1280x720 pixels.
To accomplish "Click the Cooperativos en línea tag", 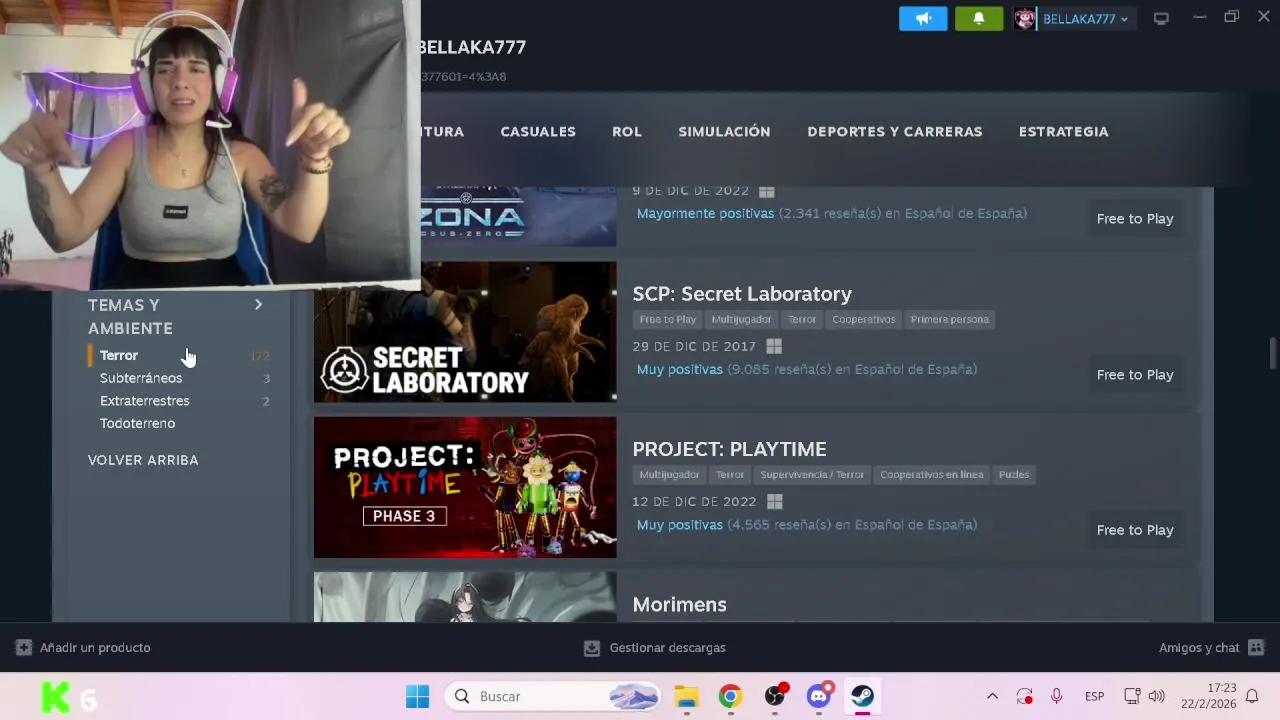I will 932,475.
